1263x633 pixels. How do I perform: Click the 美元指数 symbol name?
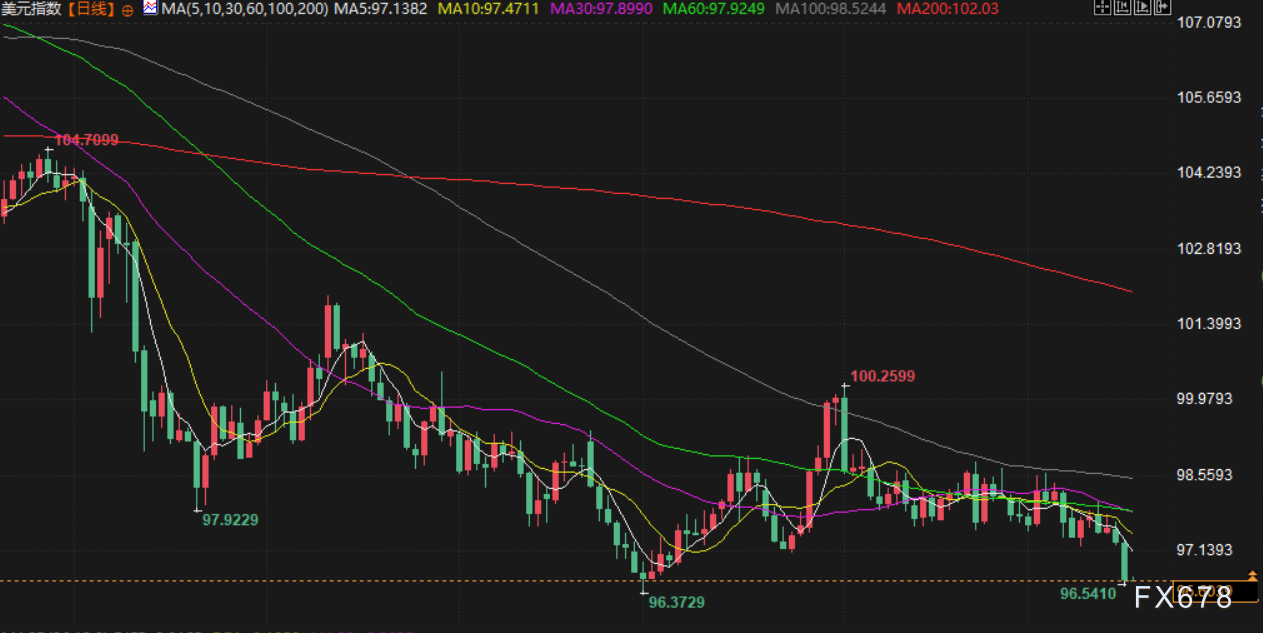point(32,9)
